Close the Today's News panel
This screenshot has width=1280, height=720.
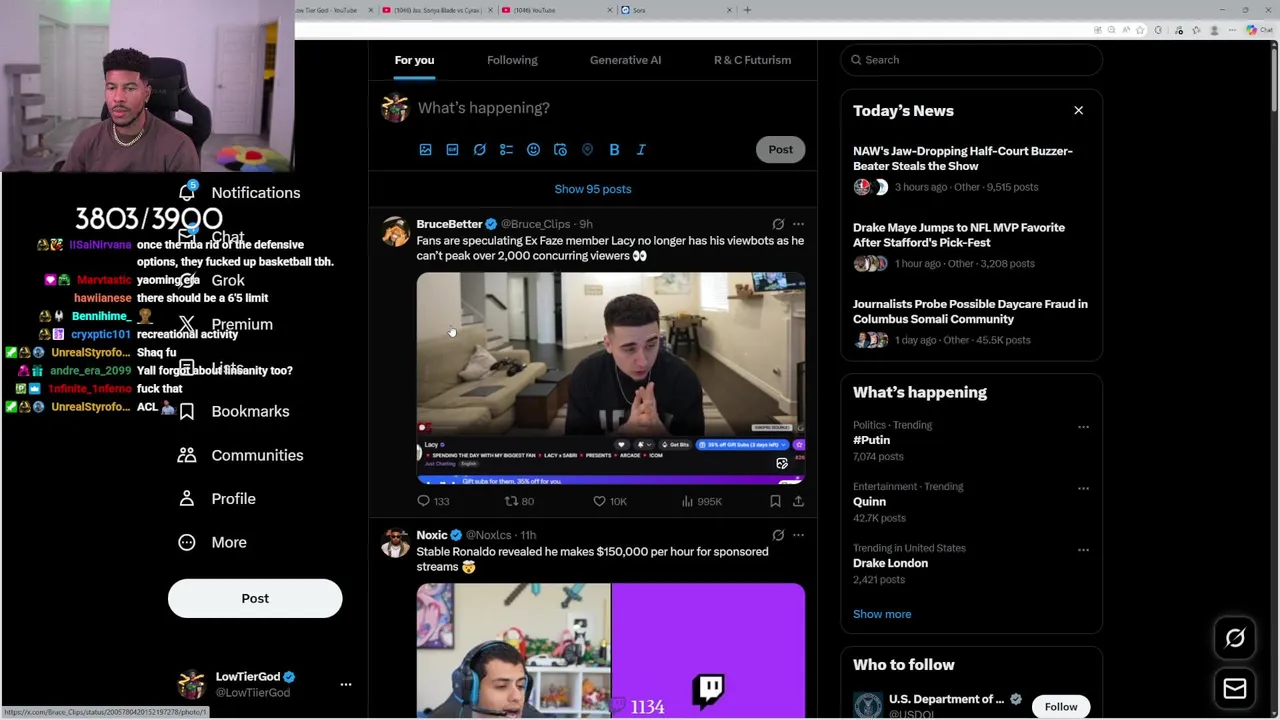click(x=1078, y=110)
